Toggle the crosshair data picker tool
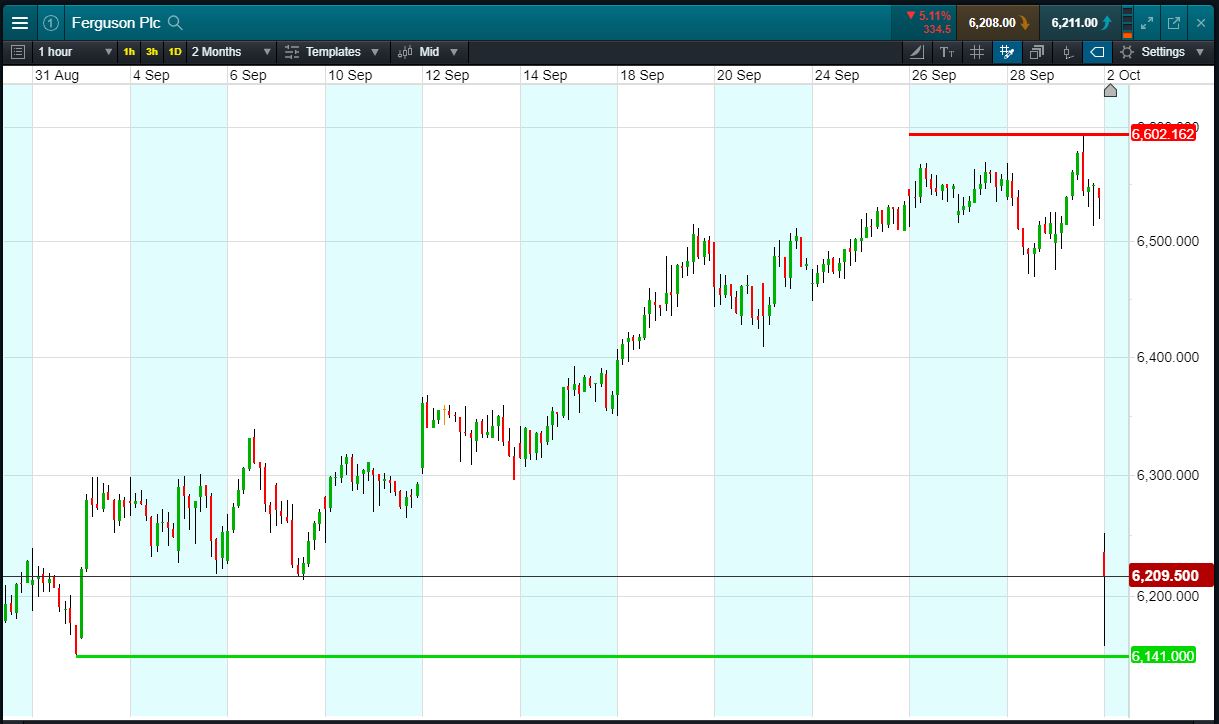This screenshot has height=724, width=1219. click(1007, 52)
